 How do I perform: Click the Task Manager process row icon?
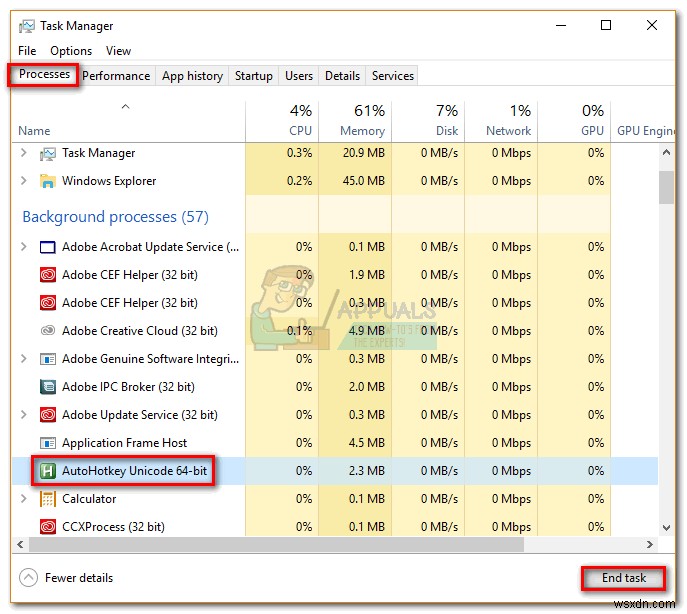coord(48,153)
